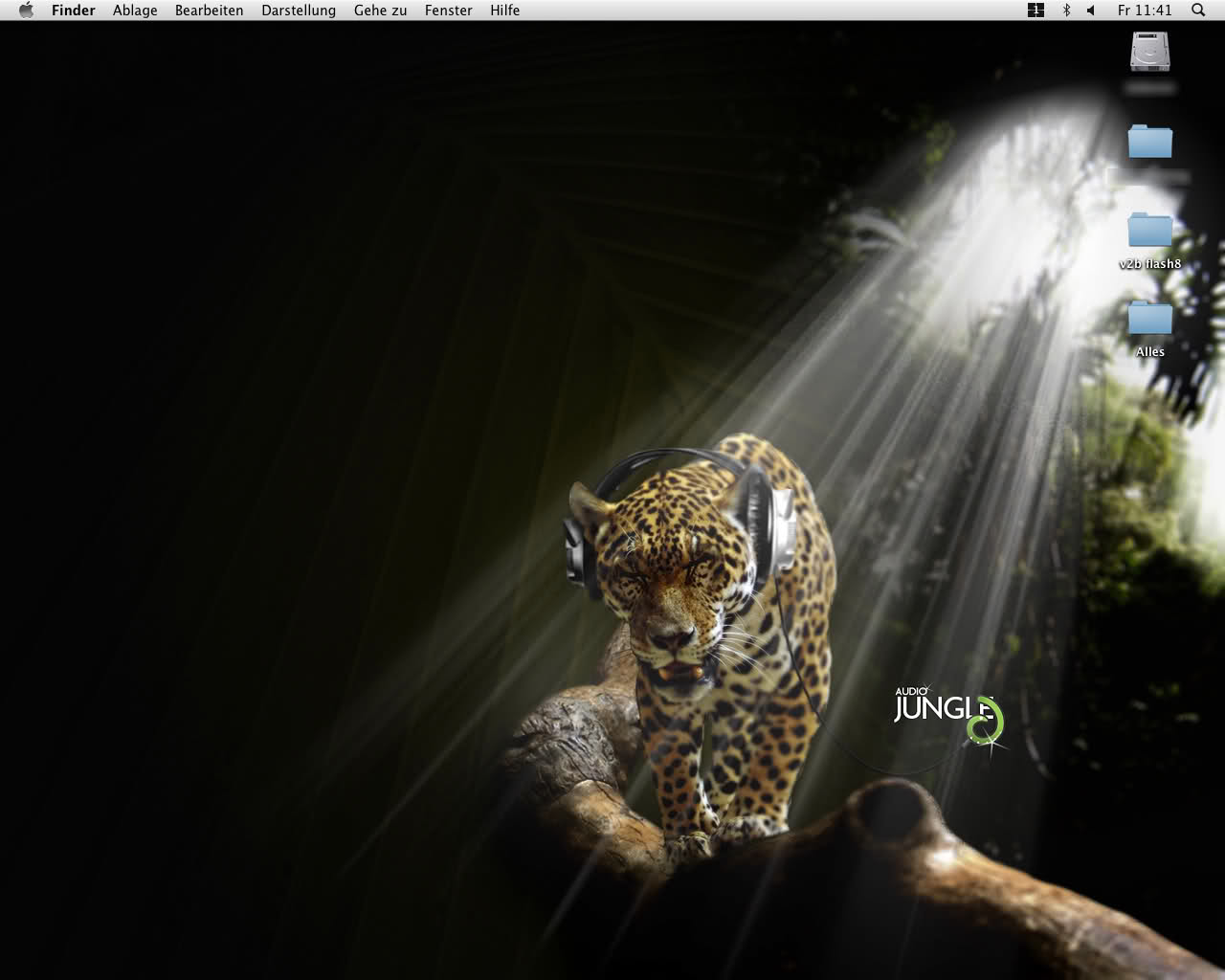Open the Bluetooth status menu
This screenshot has height=980, width=1225.
[1066, 11]
